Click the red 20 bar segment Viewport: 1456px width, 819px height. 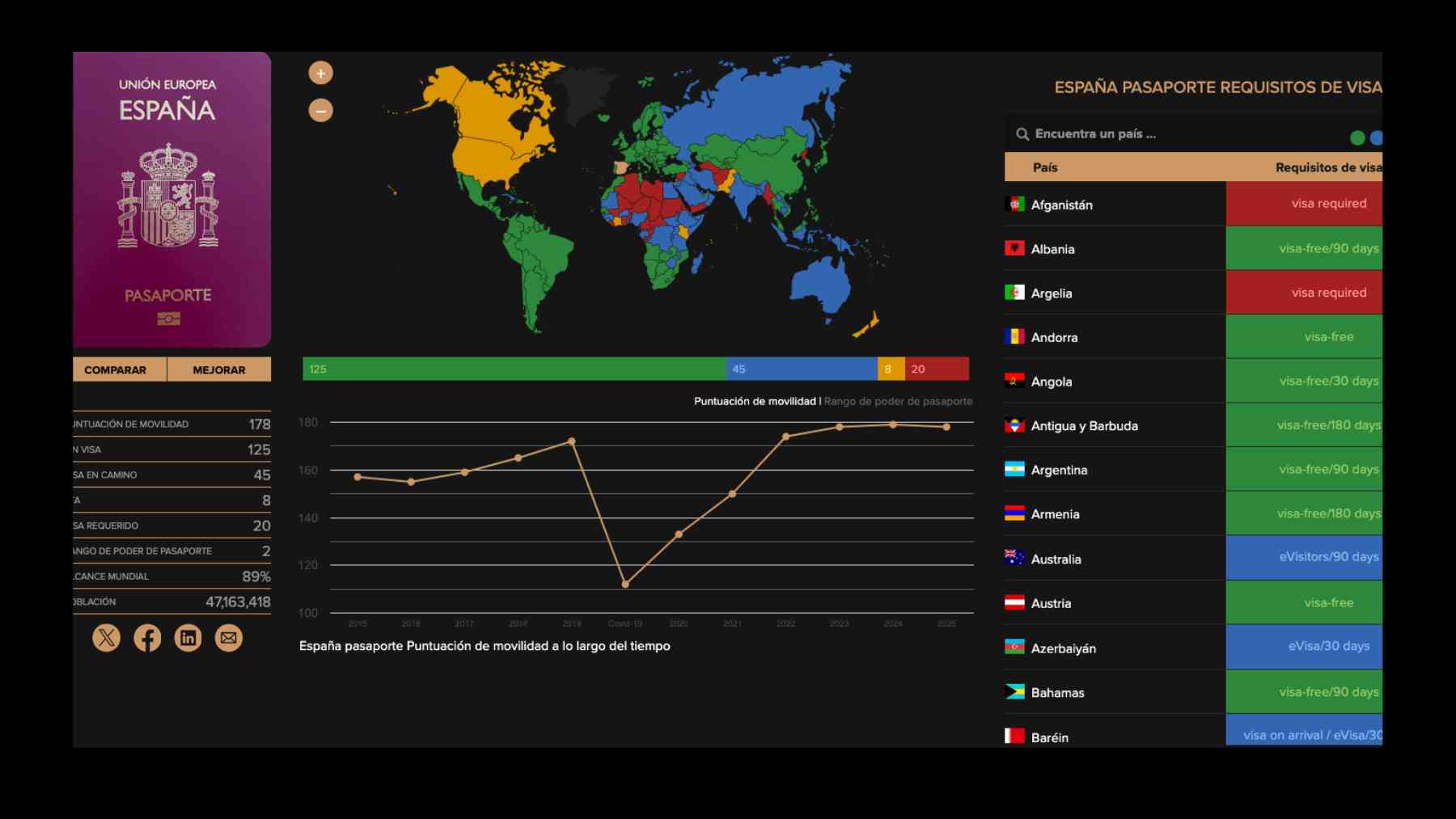[937, 369]
